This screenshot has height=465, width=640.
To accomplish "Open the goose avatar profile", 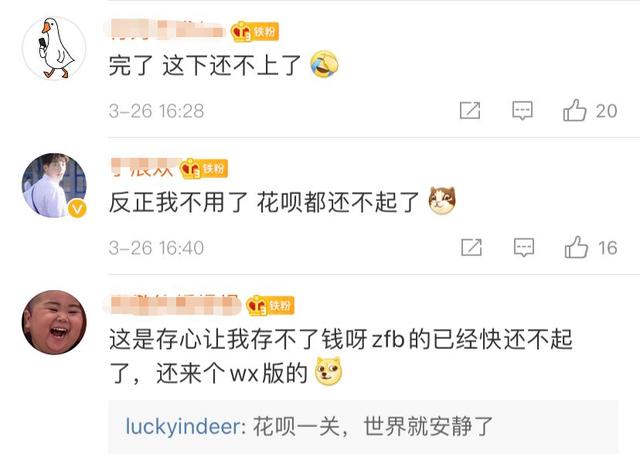I will pos(54,49).
